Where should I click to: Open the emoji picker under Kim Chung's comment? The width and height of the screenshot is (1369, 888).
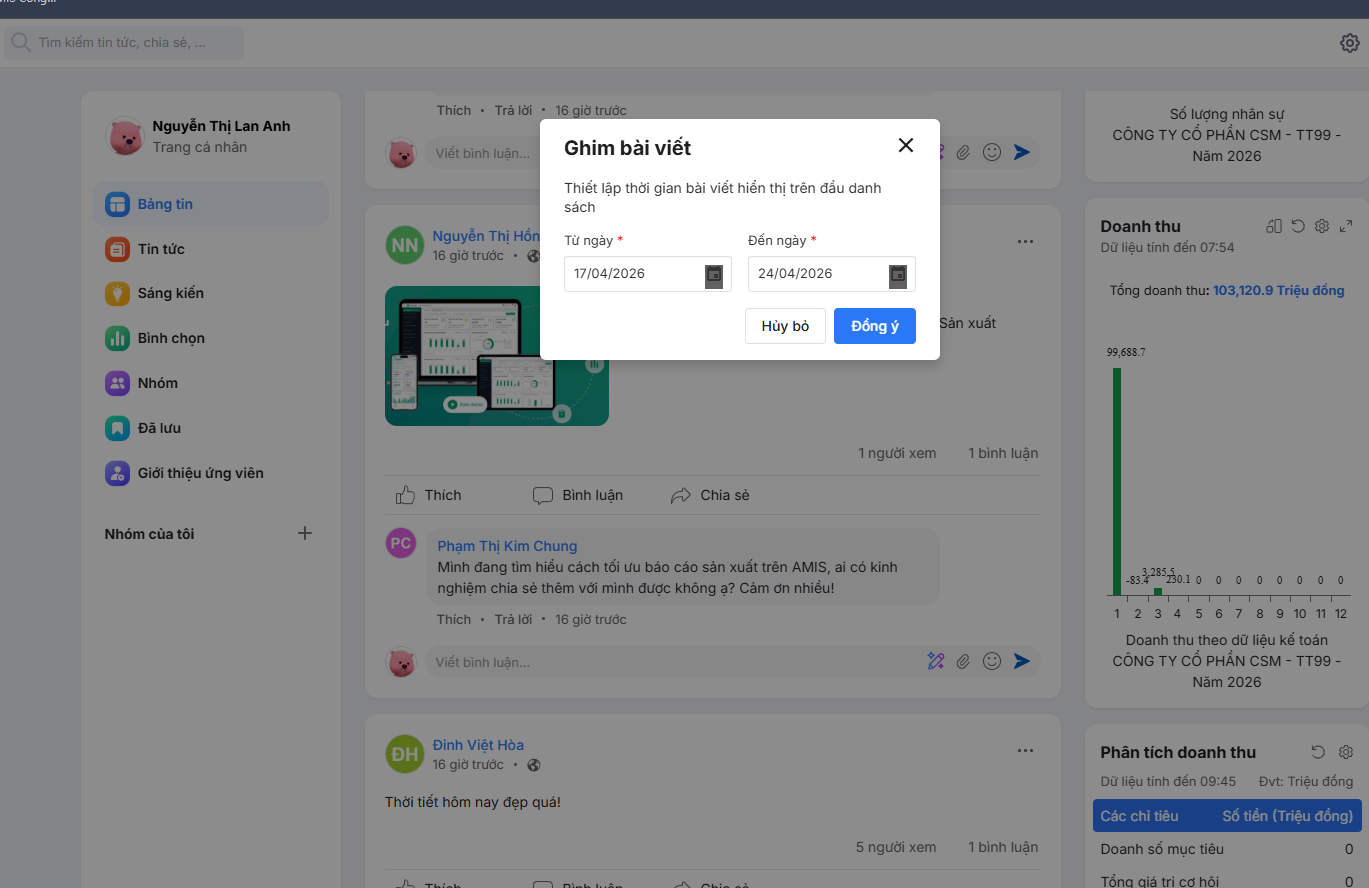992,661
